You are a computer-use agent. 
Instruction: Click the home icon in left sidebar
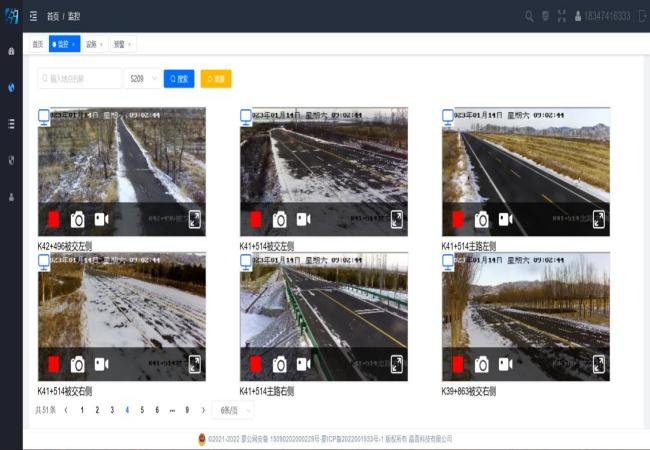pos(11,50)
